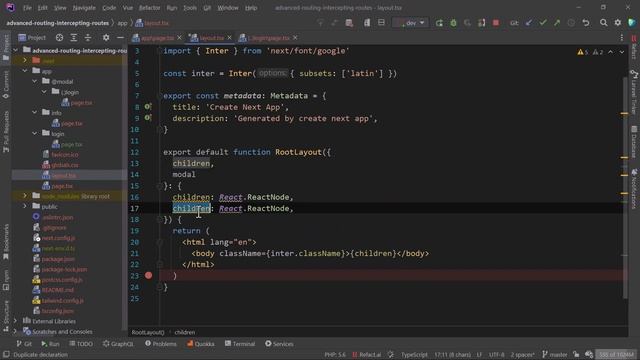Click the green Debug bug icon

pyautogui.click(x=453, y=23)
